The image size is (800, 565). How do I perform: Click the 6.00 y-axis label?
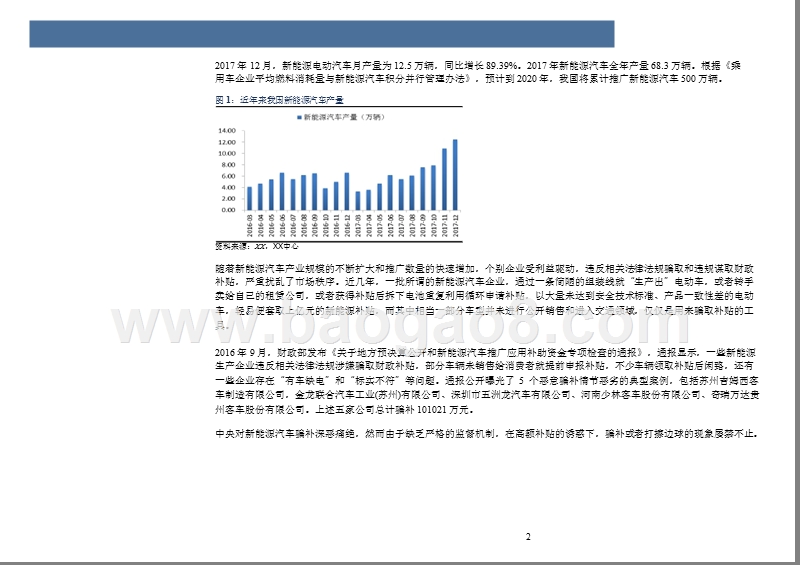229,176
